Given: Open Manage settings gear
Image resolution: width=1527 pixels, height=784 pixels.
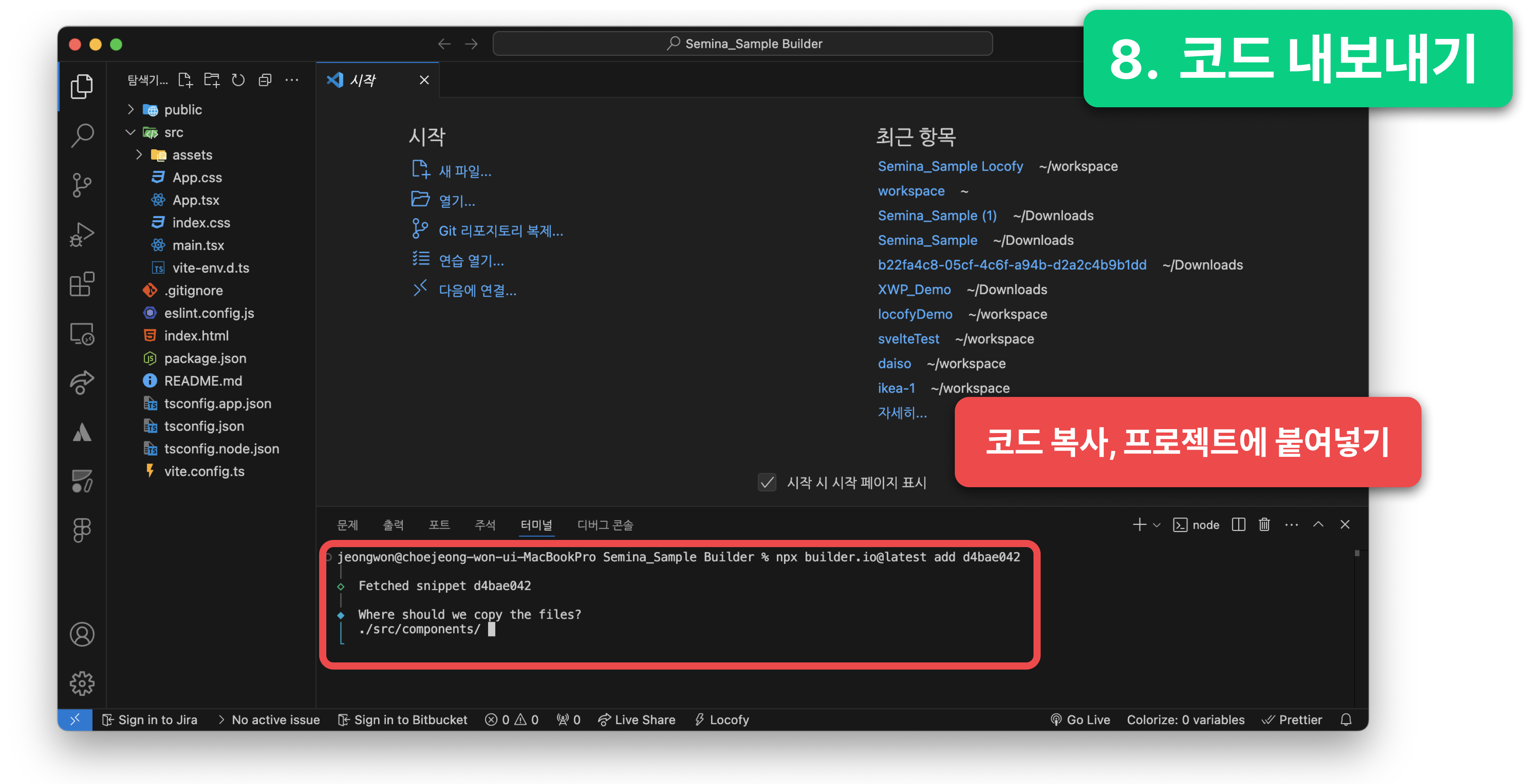Looking at the screenshot, I should [x=82, y=683].
